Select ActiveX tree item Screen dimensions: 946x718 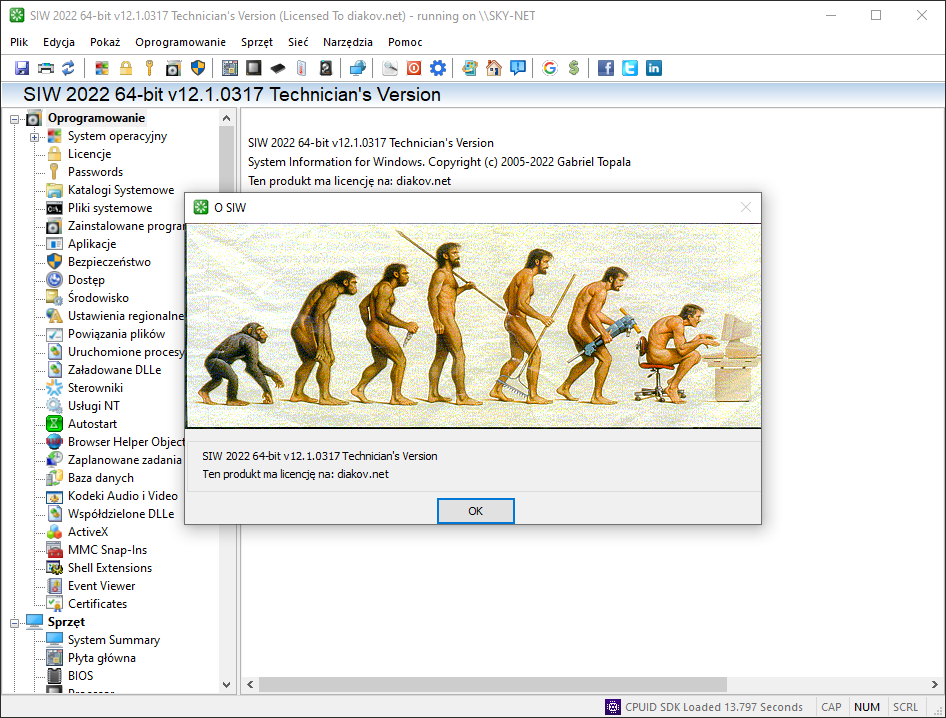(88, 532)
